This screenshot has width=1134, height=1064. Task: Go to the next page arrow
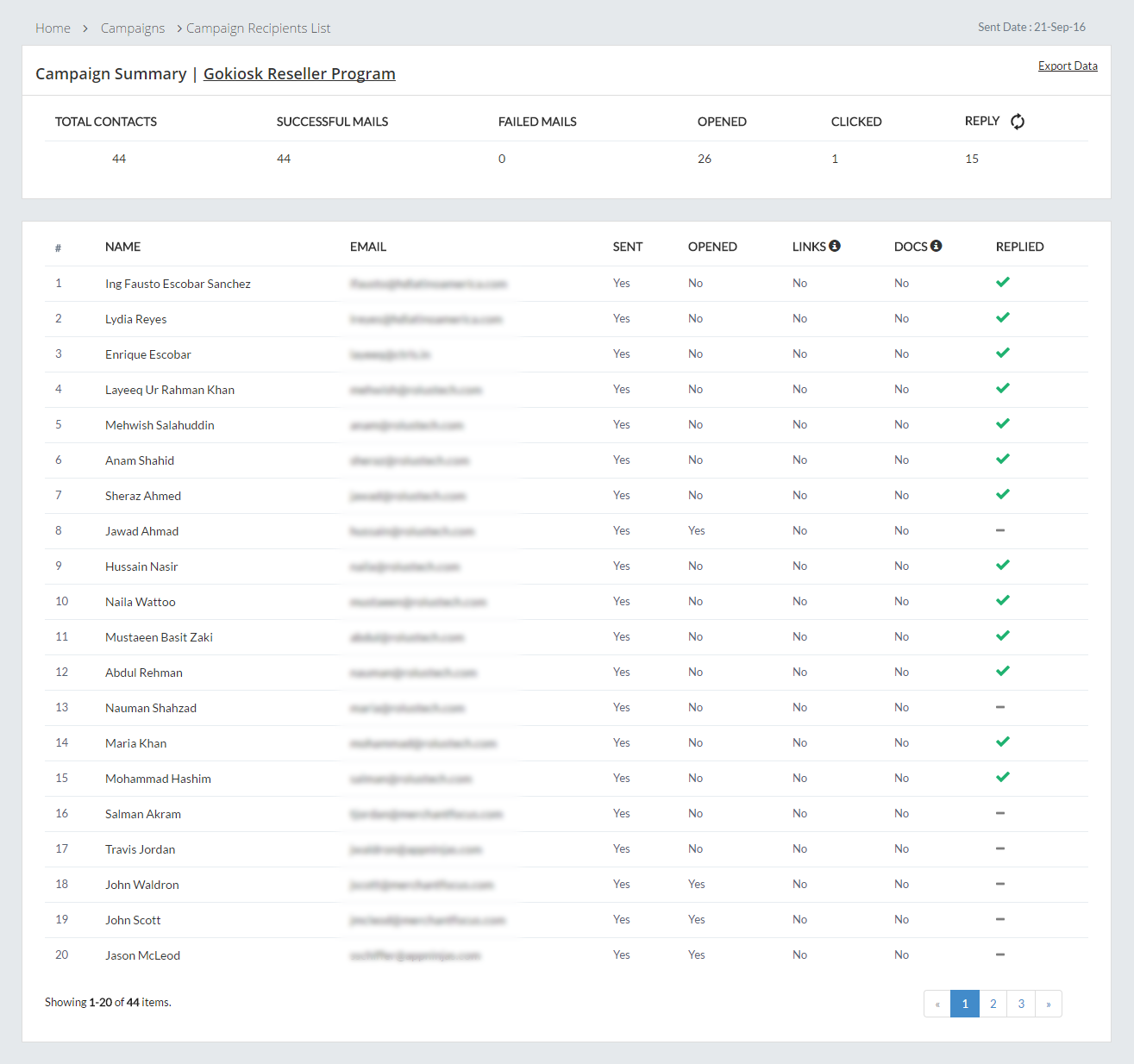[x=1049, y=1004]
